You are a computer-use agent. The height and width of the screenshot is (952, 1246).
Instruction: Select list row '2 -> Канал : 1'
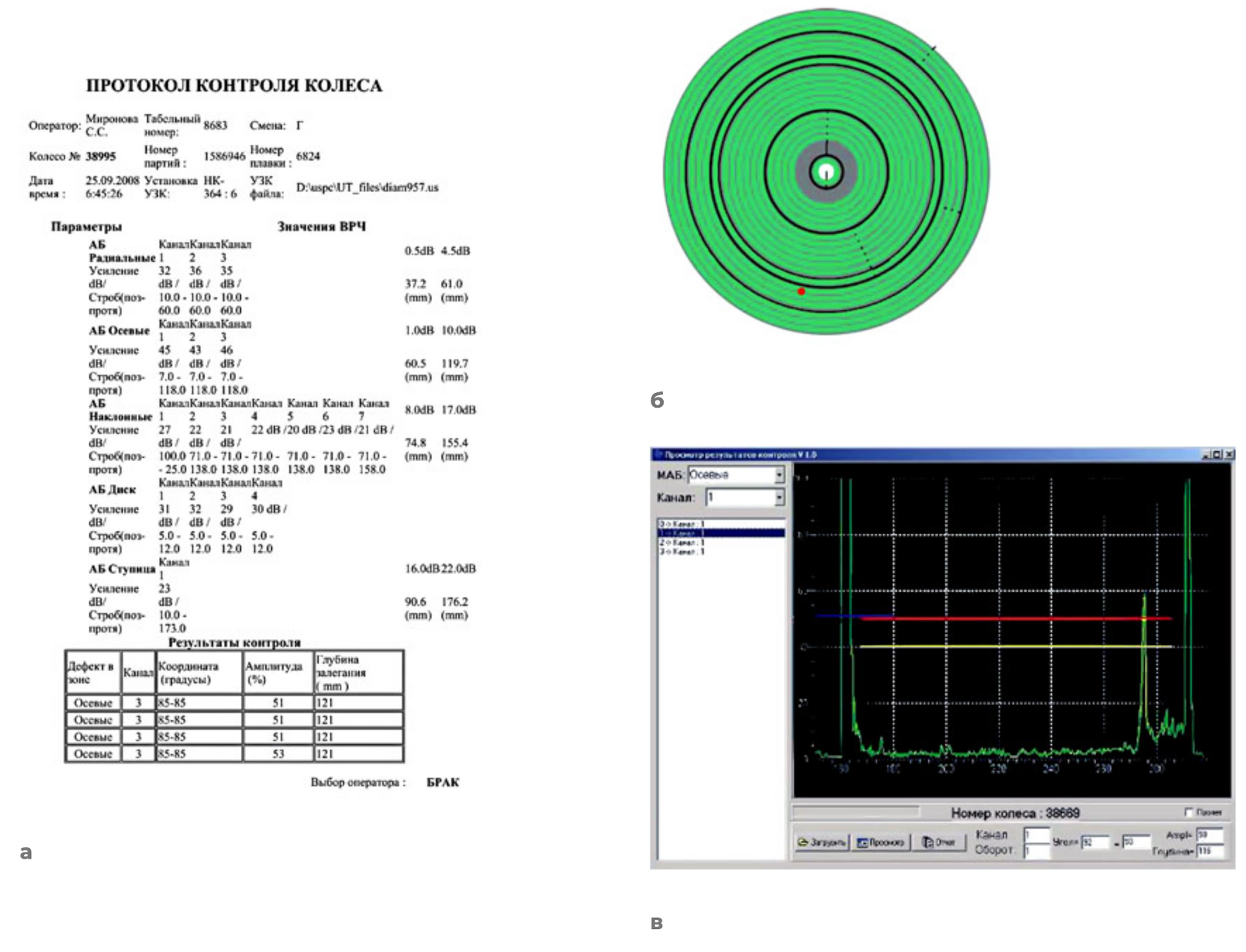pos(721,542)
